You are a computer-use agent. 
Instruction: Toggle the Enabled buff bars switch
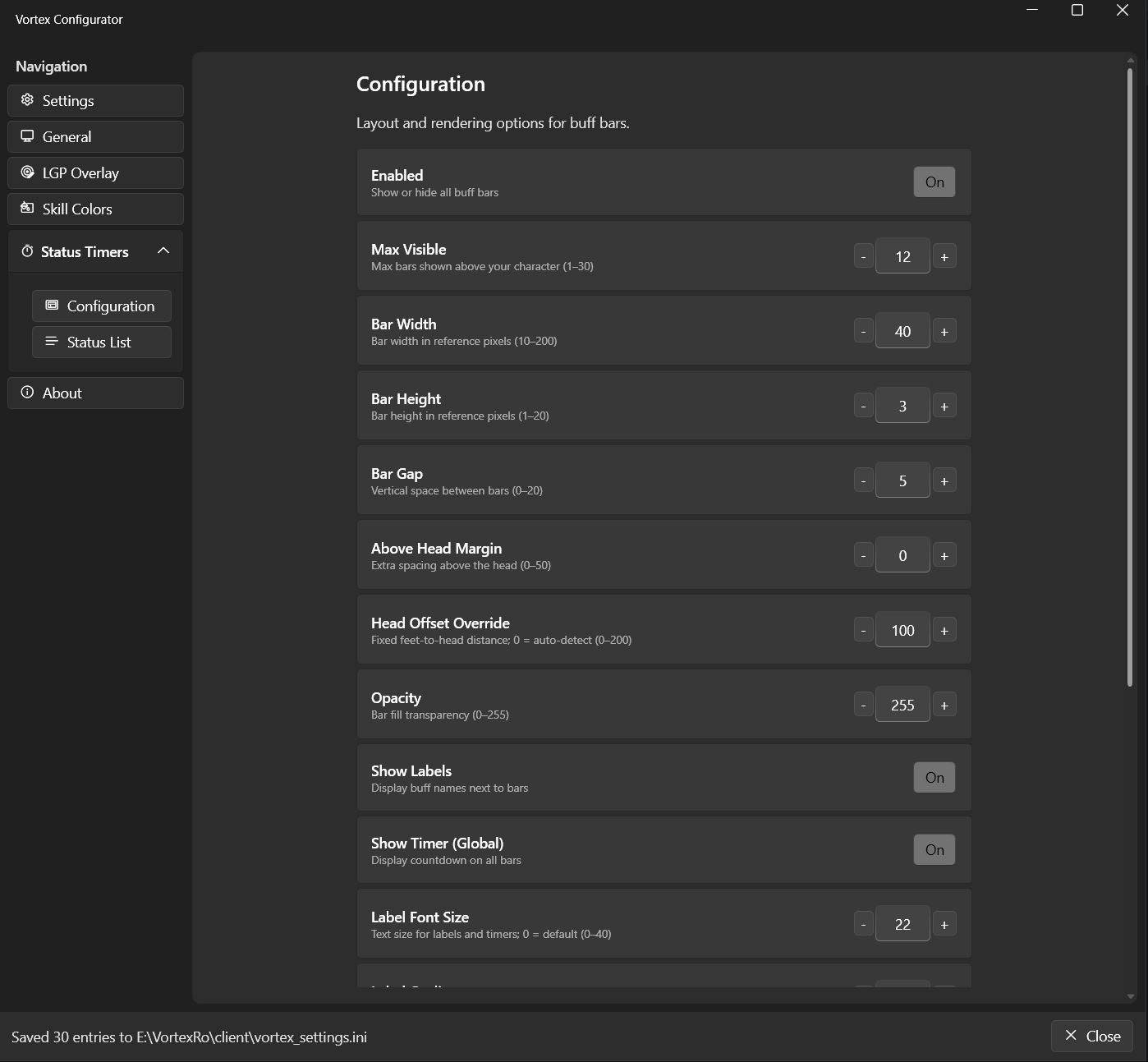pos(934,182)
